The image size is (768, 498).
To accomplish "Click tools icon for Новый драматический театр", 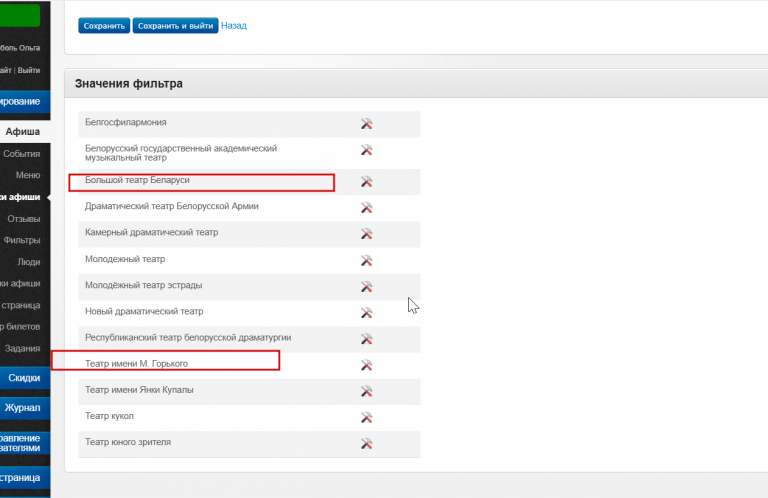I will click(x=366, y=313).
